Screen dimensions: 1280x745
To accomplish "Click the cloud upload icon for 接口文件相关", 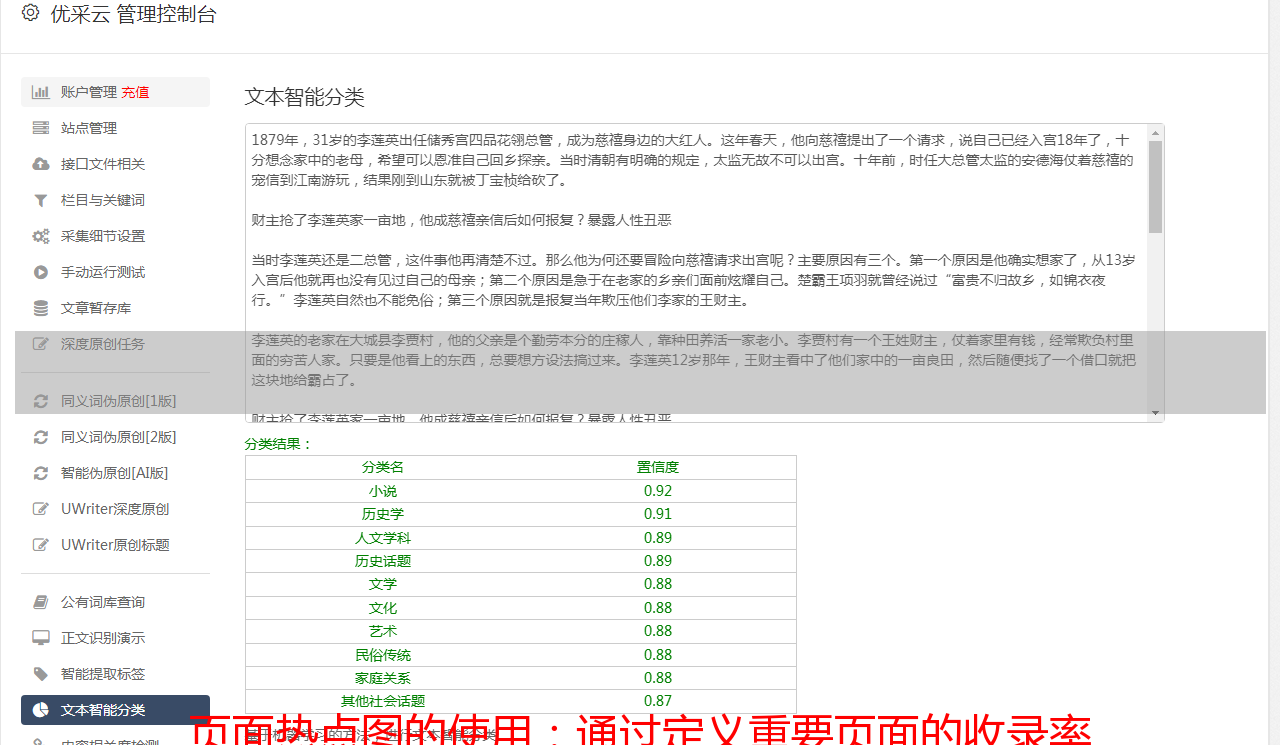I will pos(41,164).
